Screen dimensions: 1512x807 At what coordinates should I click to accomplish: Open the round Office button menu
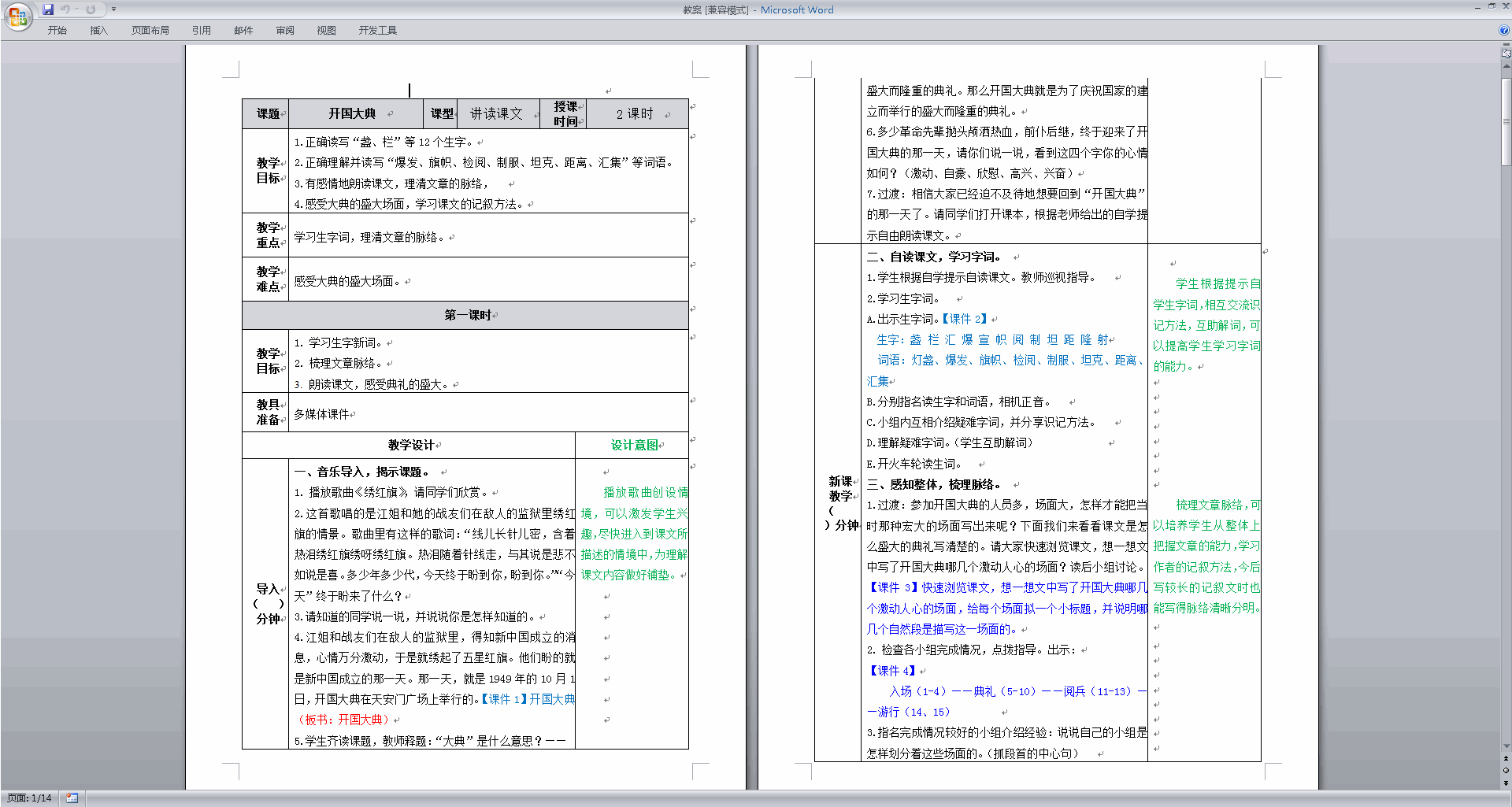point(17,16)
